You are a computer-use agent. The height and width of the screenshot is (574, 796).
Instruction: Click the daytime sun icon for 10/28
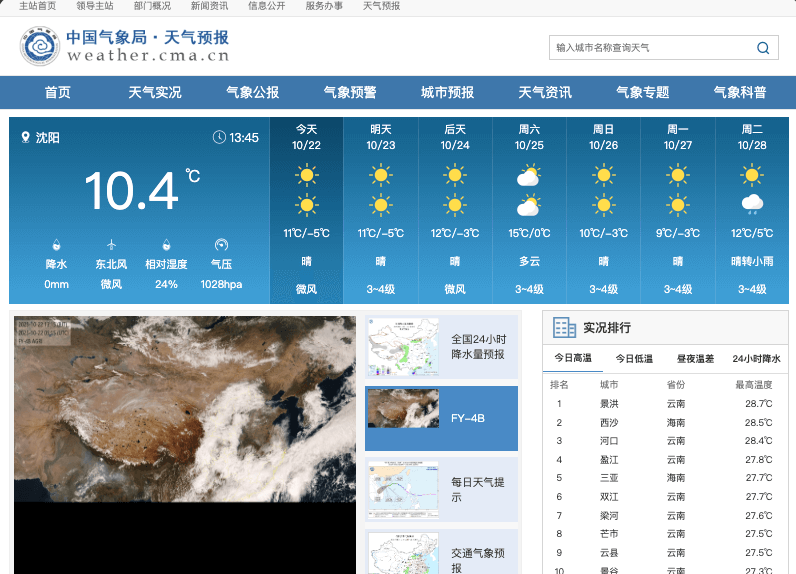point(752,176)
